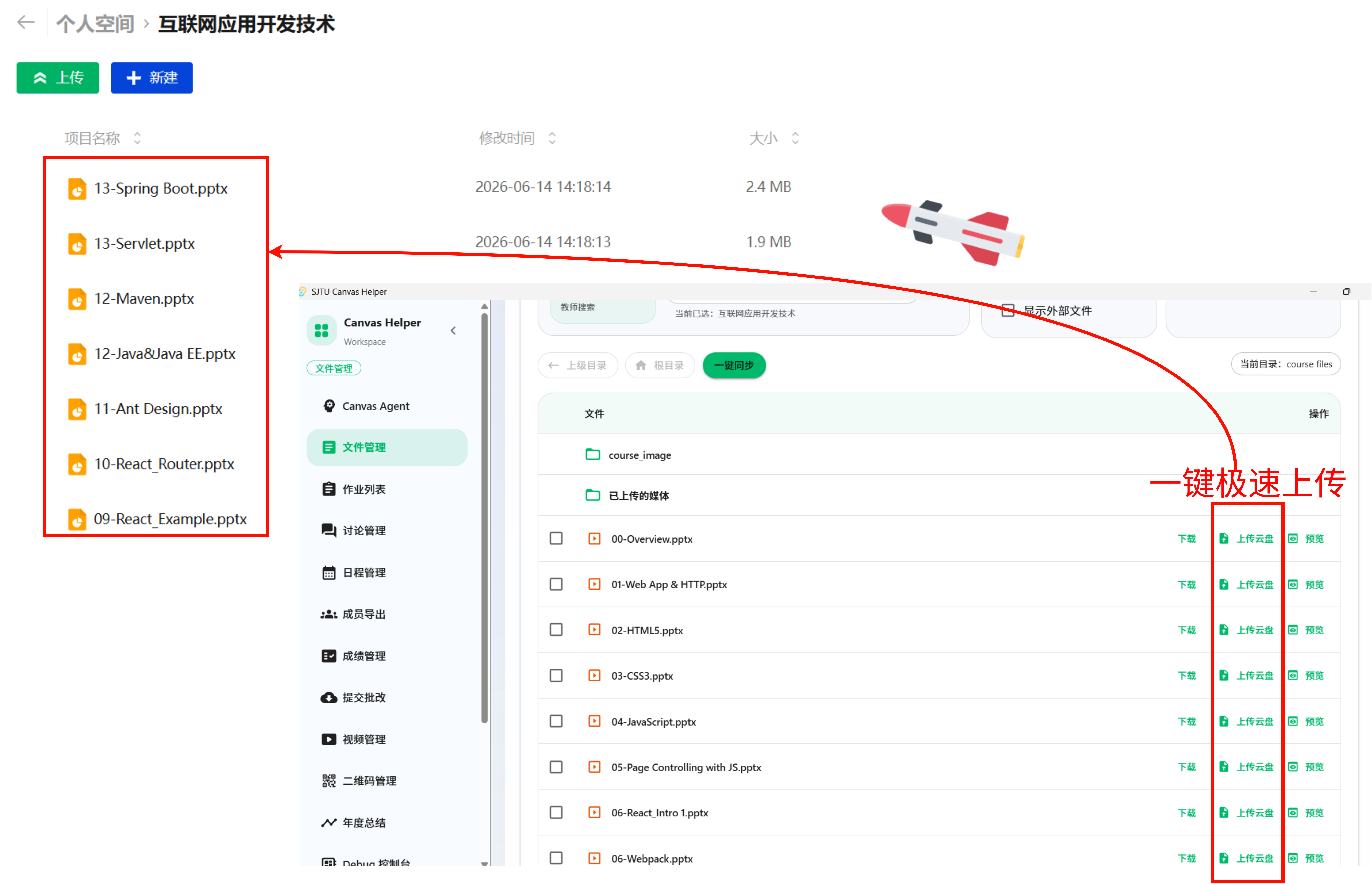Click 上传云盘 for 05-Page Controlling with JS.pptx
The image size is (1372, 884).
pos(1246,767)
